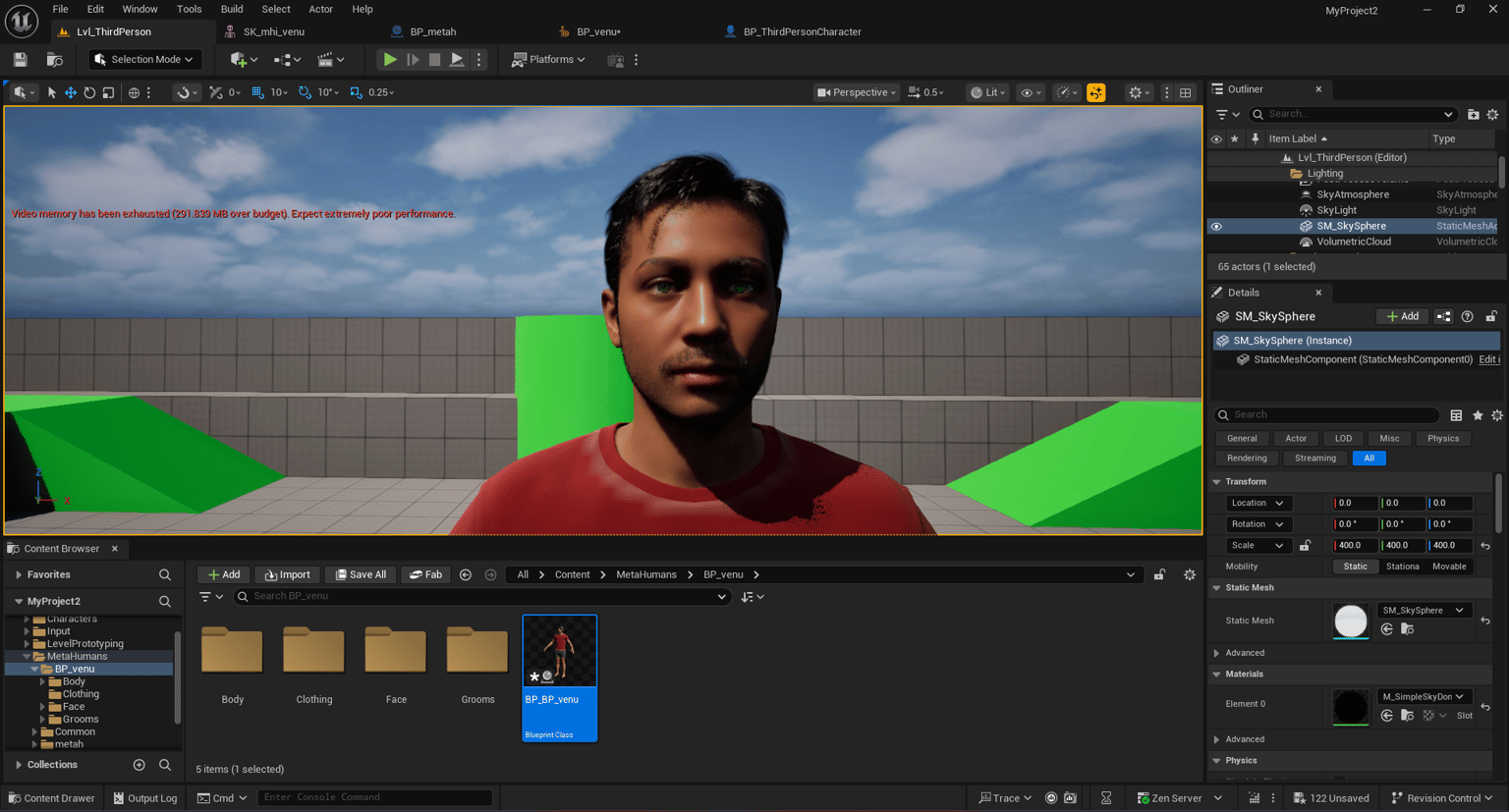The height and width of the screenshot is (812, 1509).
Task: Select the Physics filter in Details
Action: tap(1442, 439)
